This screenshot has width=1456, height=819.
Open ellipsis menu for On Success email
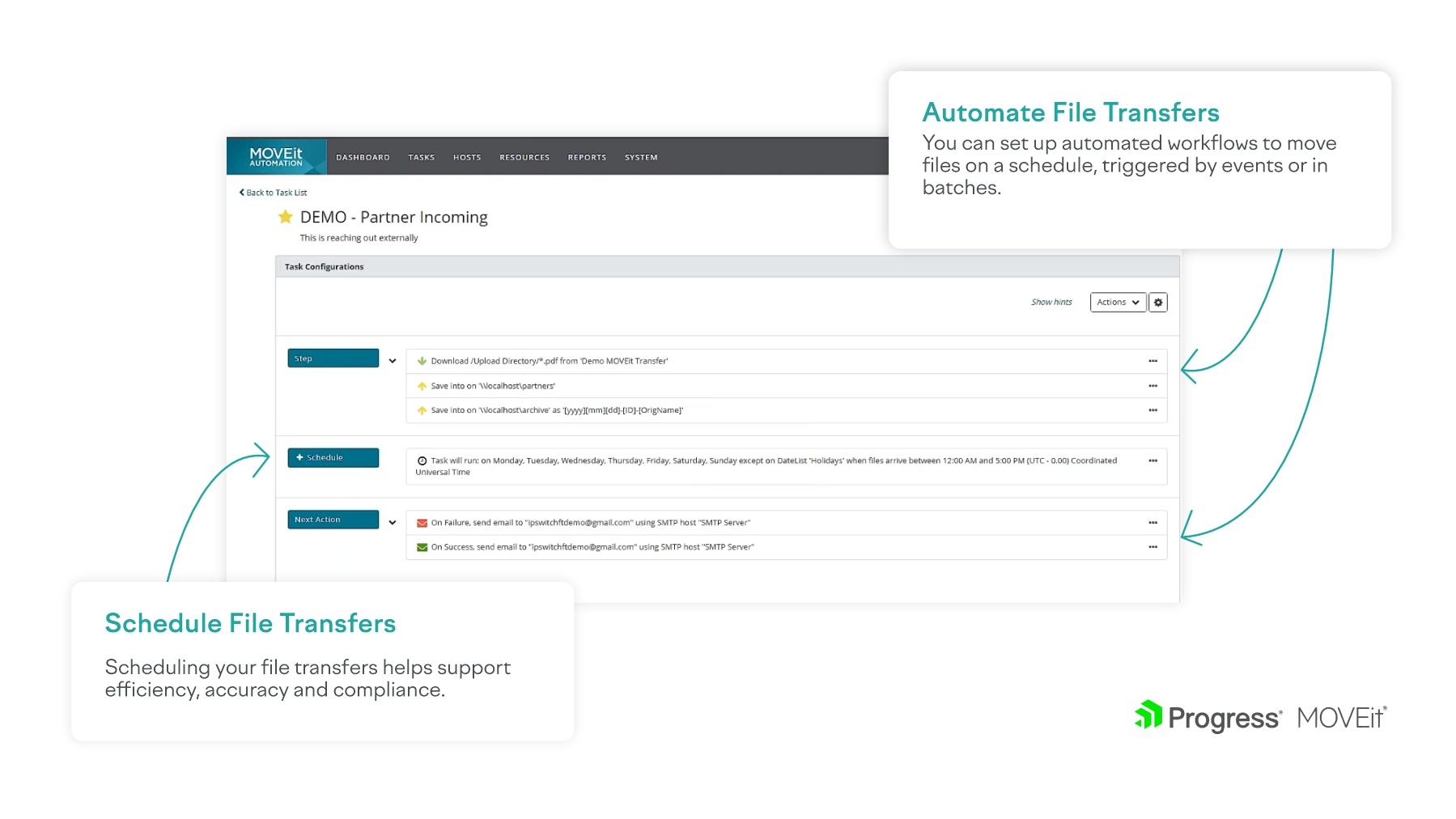1152,547
